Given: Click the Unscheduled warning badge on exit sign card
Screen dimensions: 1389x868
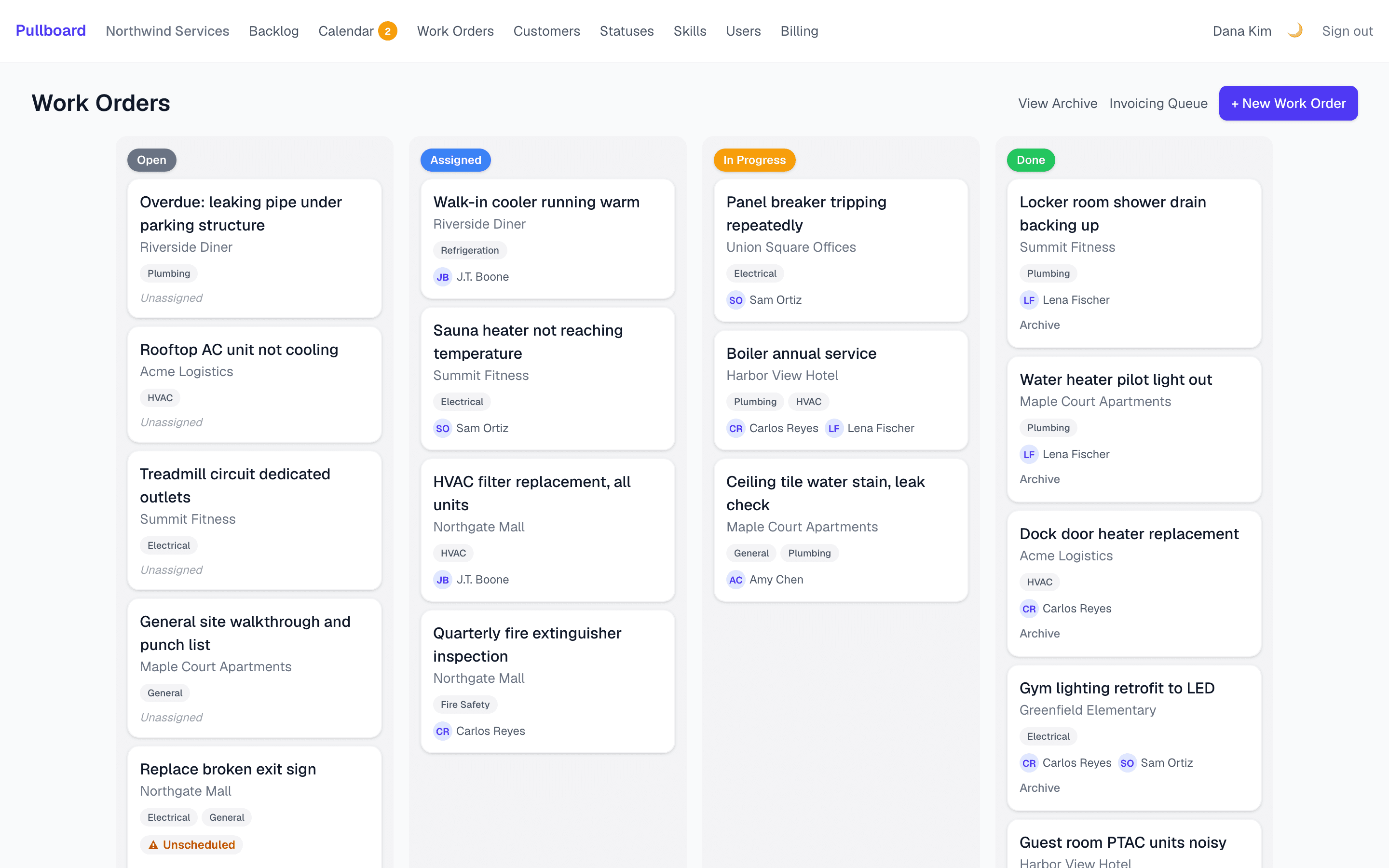Looking at the screenshot, I should coord(191,844).
